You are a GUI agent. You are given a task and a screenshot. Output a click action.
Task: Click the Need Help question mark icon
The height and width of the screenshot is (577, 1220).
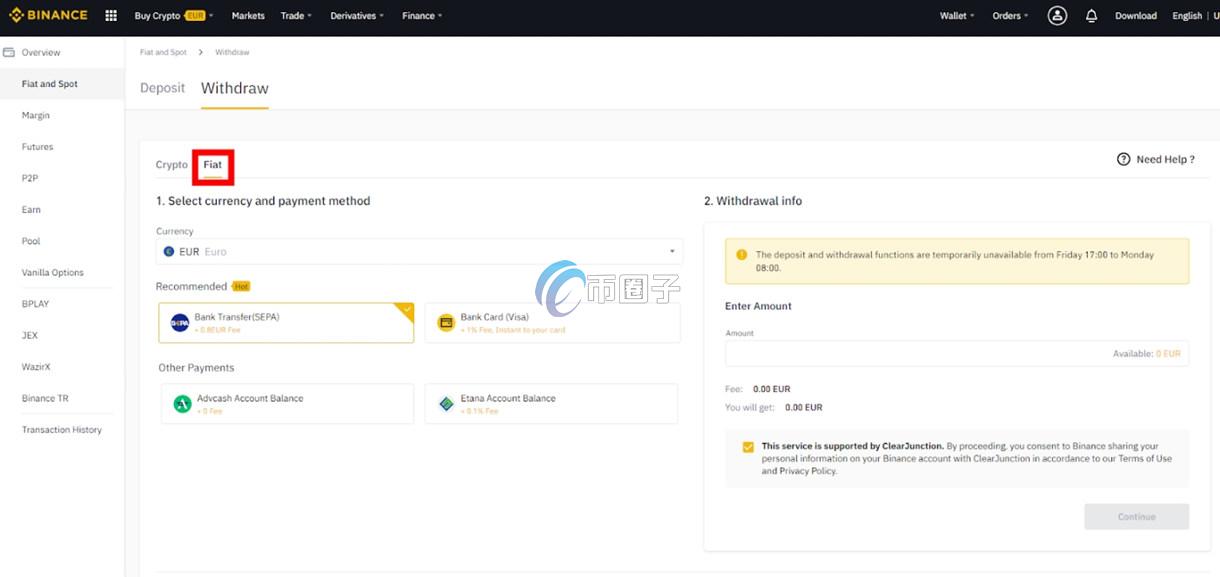click(1123, 159)
